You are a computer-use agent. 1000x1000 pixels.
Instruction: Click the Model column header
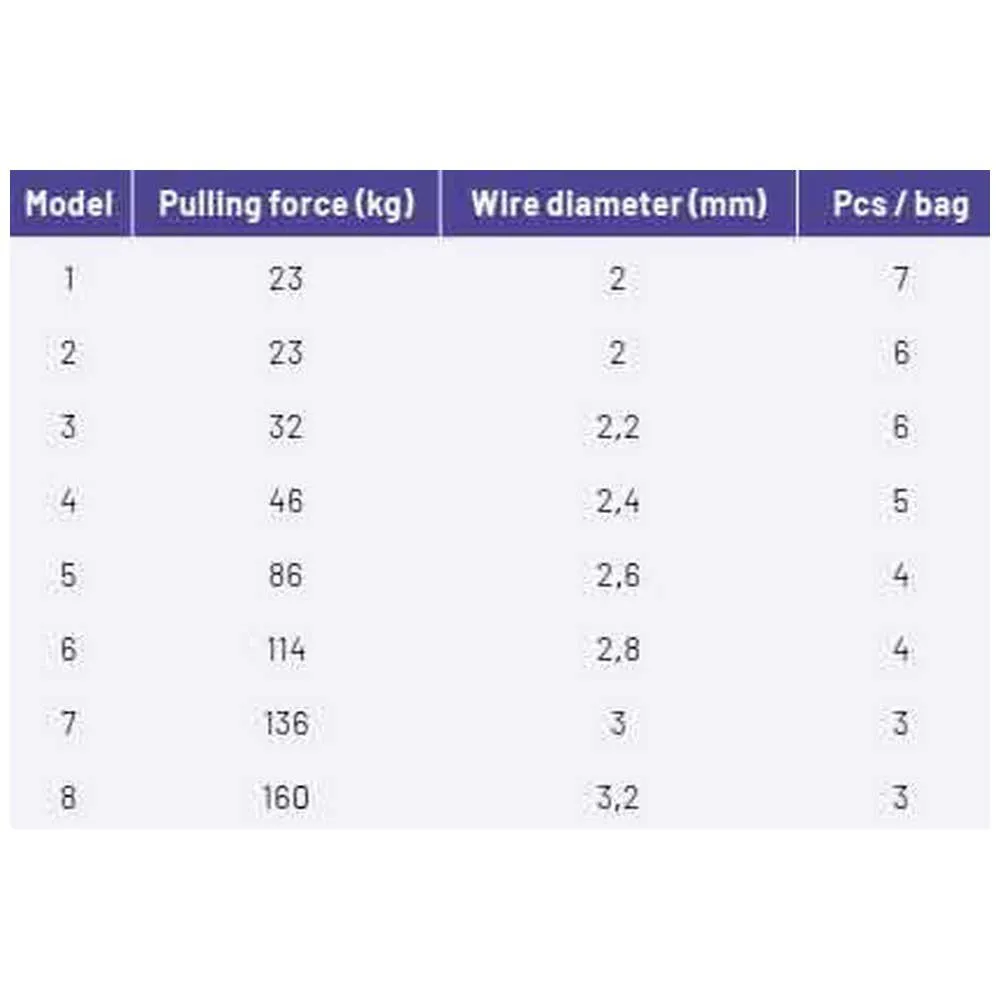coord(69,204)
